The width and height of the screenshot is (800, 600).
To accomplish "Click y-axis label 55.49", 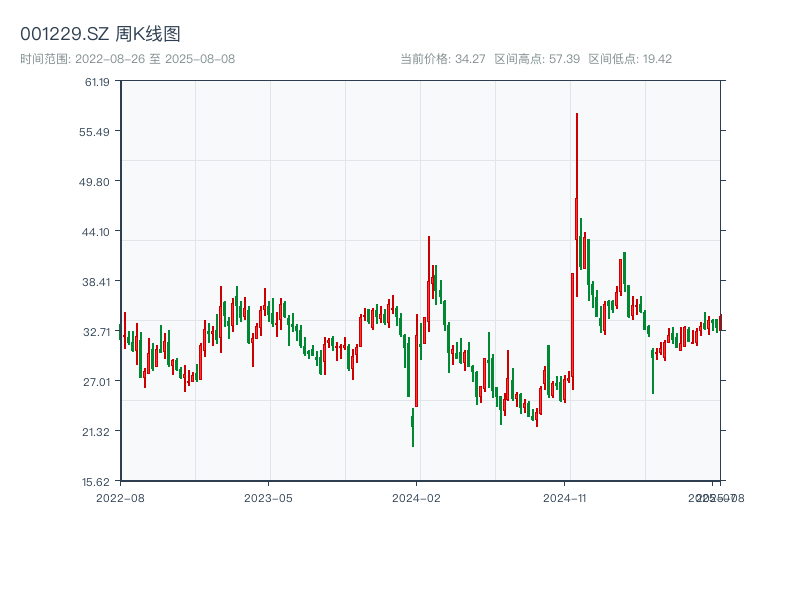I will tap(94, 132).
